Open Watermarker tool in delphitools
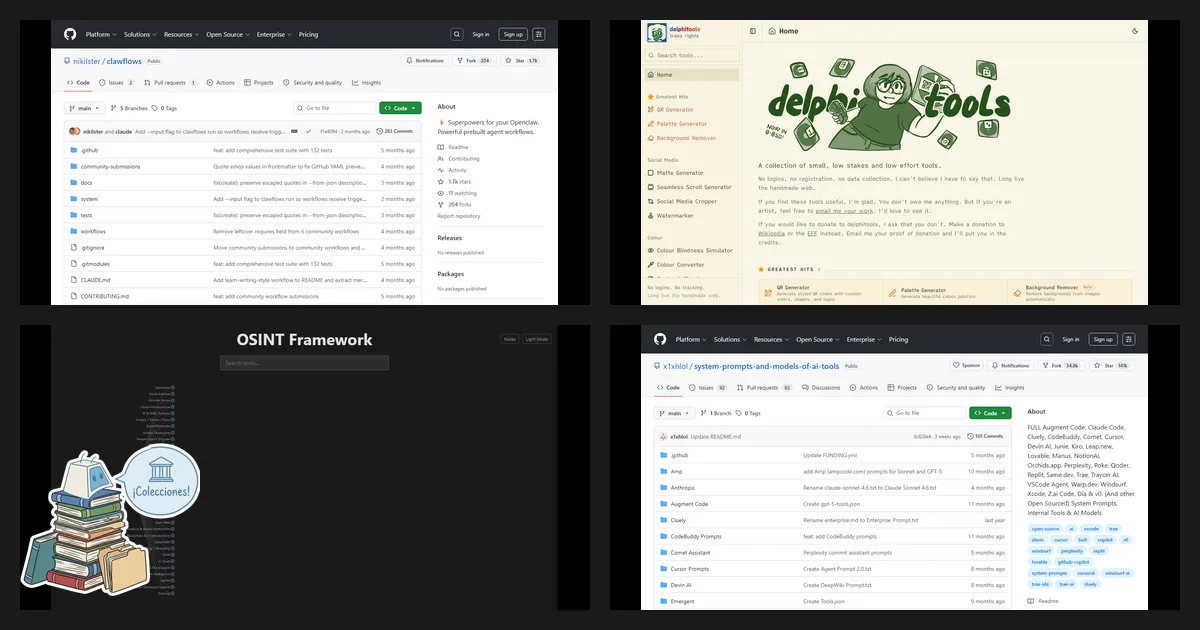The width and height of the screenshot is (1200, 630). click(675, 215)
